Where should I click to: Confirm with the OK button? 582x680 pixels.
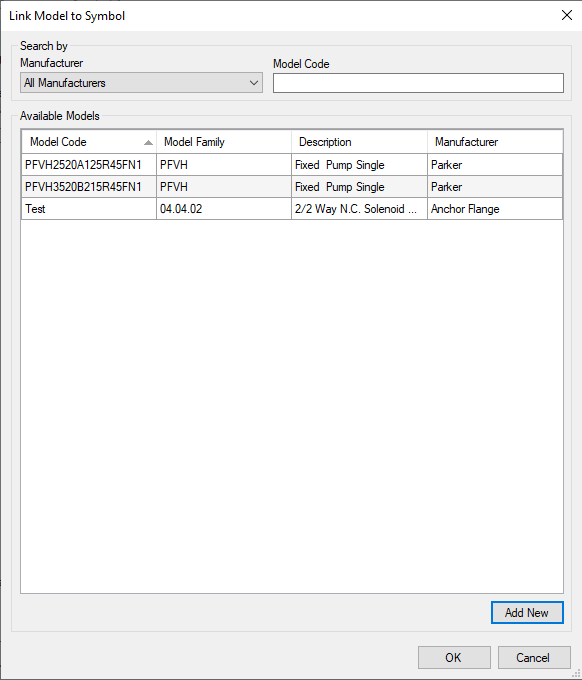pos(454,657)
